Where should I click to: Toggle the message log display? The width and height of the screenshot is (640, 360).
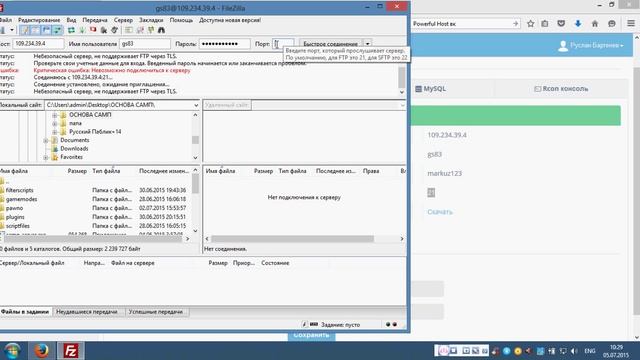coord(25,30)
